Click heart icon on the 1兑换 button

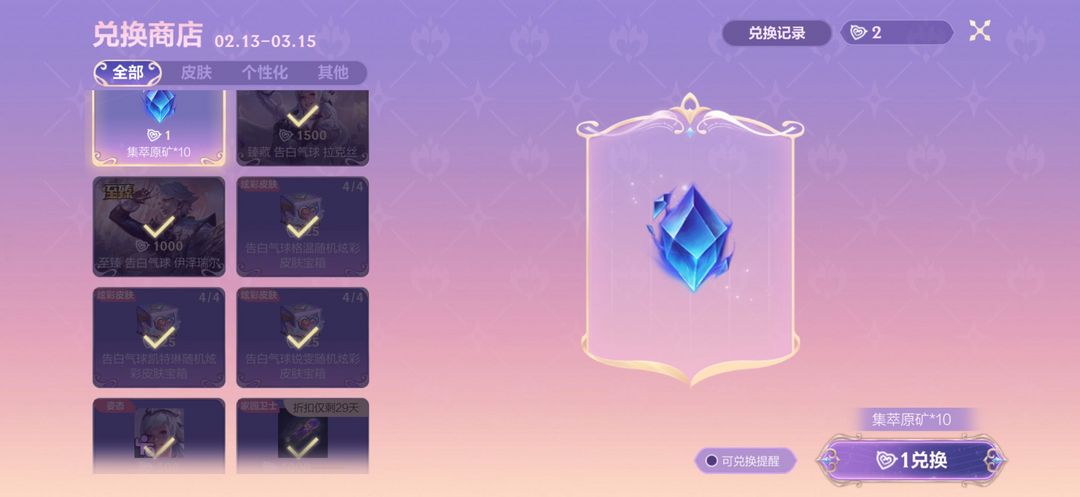click(886, 461)
